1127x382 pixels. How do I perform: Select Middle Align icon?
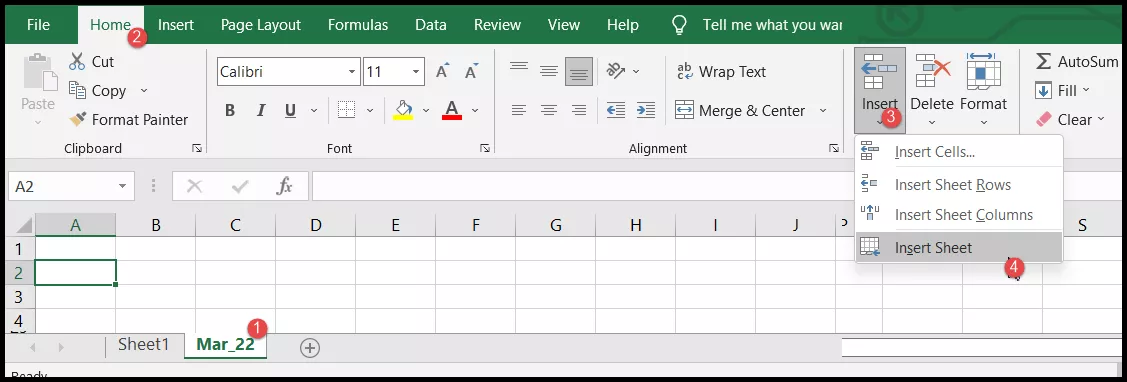pos(549,71)
